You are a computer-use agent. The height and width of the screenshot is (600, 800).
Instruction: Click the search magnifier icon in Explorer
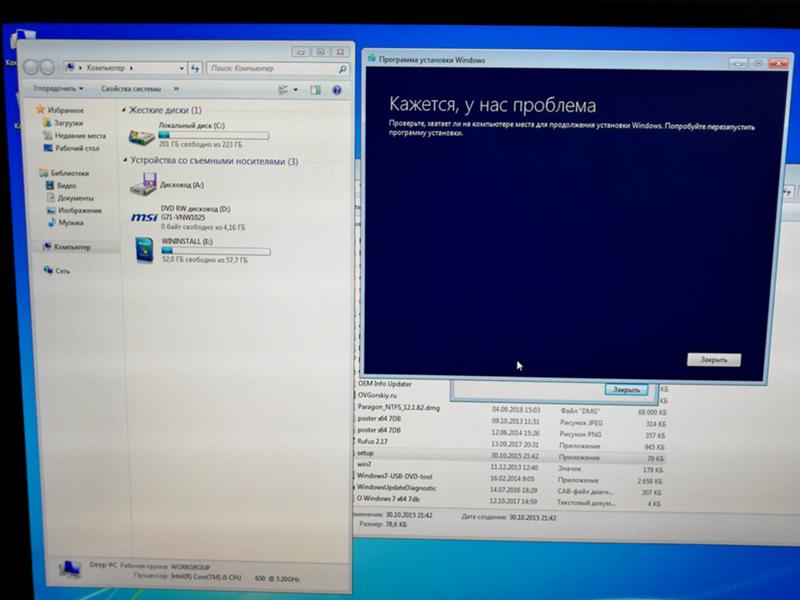pos(342,69)
